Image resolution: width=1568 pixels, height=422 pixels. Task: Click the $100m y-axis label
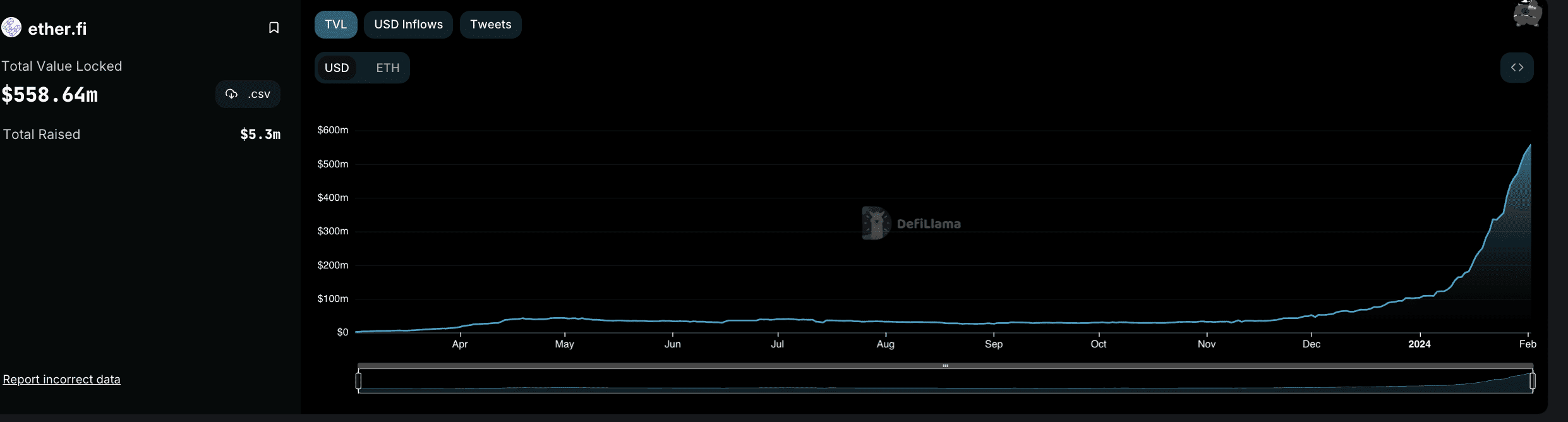(x=333, y=299)
